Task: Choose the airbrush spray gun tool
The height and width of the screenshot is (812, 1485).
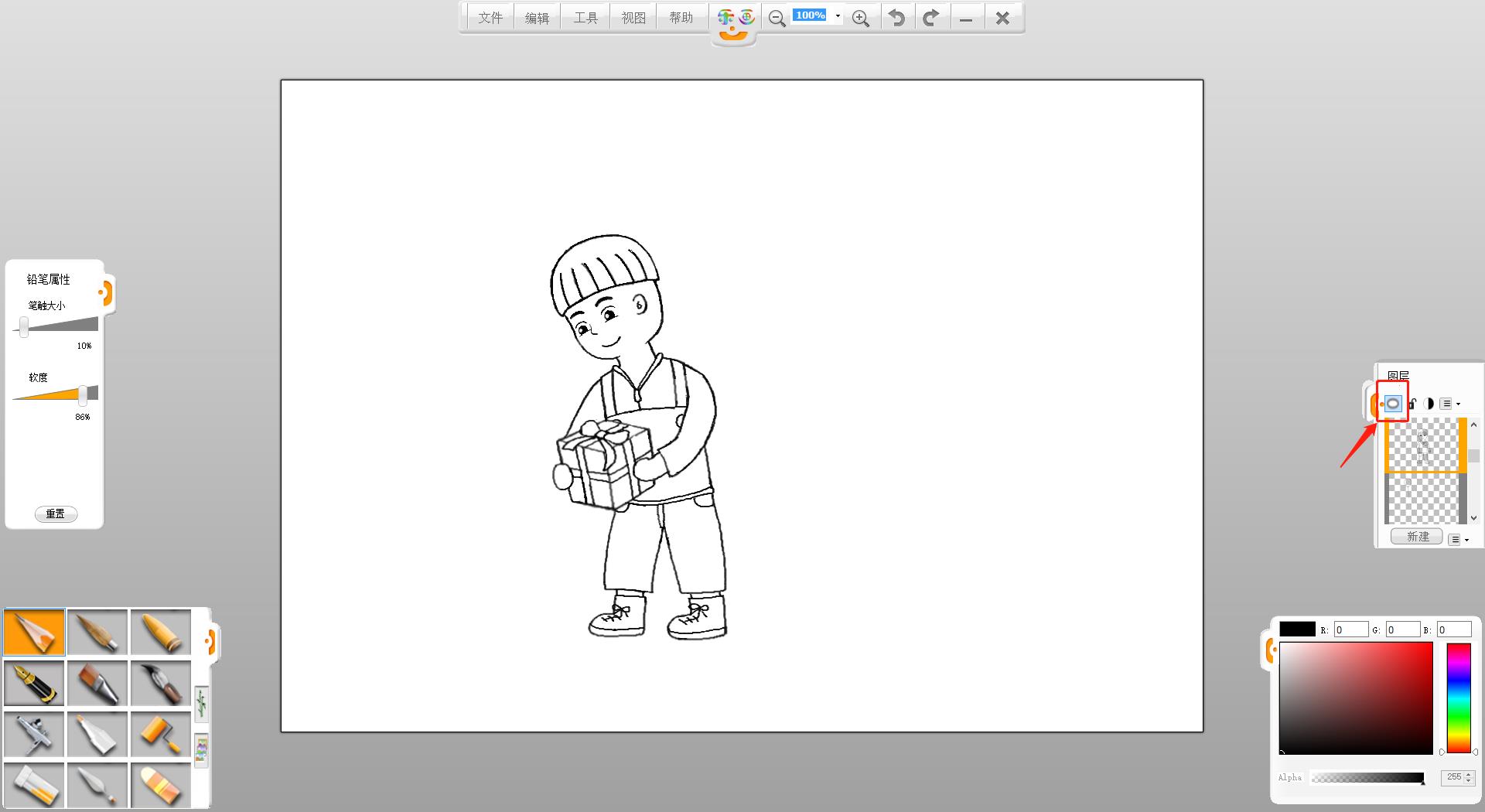Action: pyautogui.click(x=34, y=734)
